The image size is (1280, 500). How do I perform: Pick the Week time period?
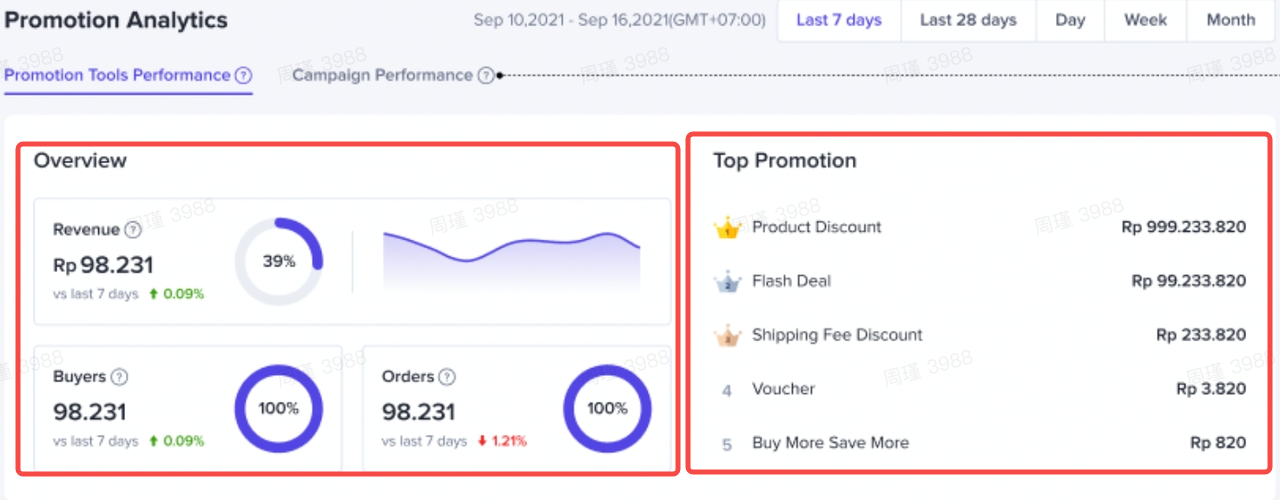click(1145, 20)
